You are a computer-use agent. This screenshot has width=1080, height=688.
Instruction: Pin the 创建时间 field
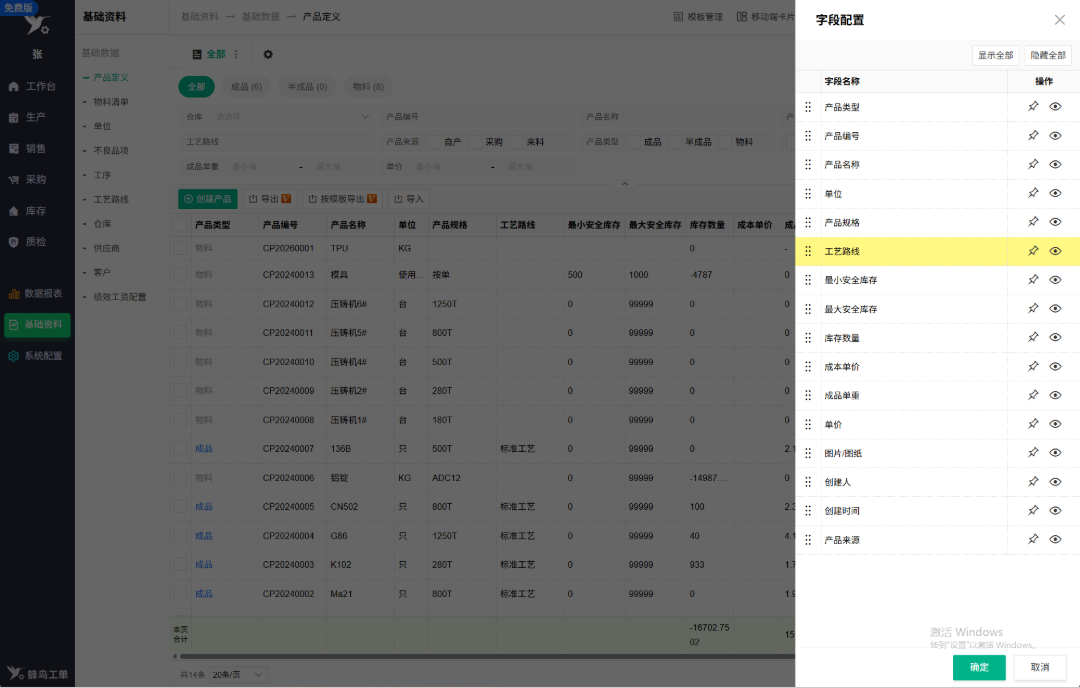point(1032,511)
